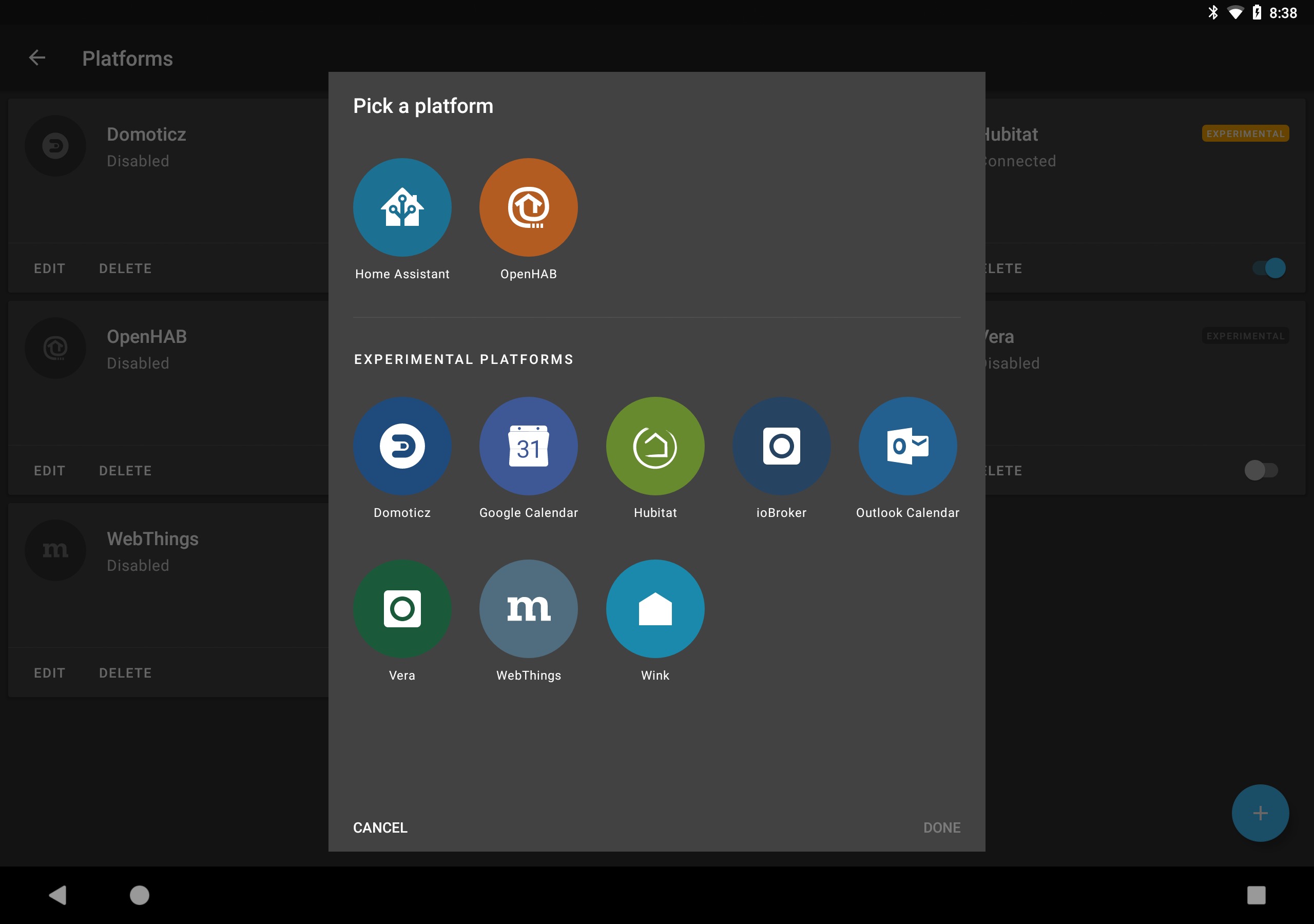Screen dimensions: 1314x924
Task: Pick the WebThings platform icon in dialog
Action: [x=528, y=609]
